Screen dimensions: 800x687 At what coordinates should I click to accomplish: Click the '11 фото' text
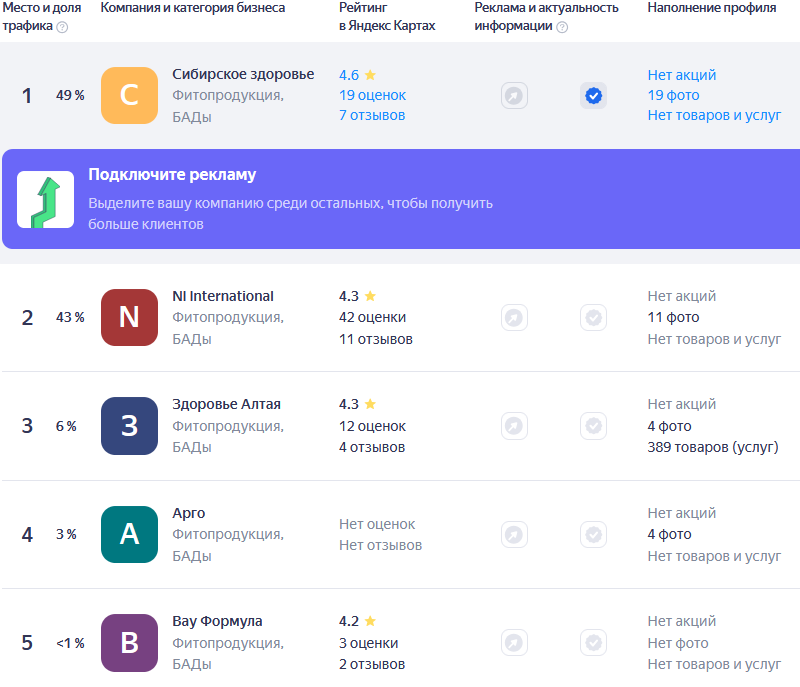[x=673, y=317]
